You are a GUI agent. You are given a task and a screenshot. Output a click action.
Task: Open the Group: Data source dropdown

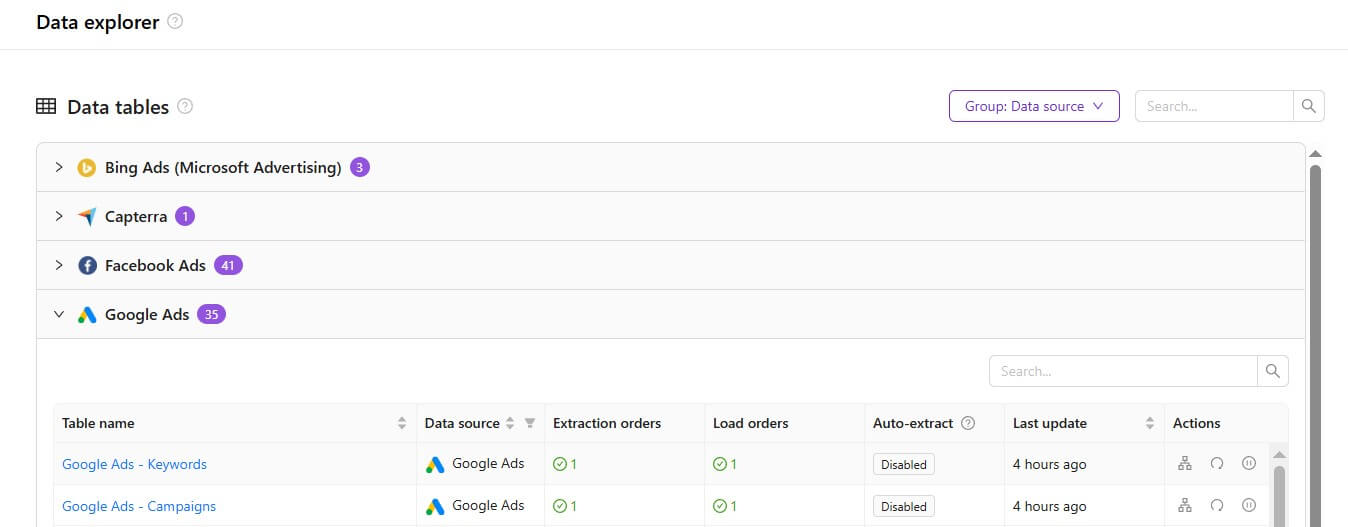click(1033, 106)
